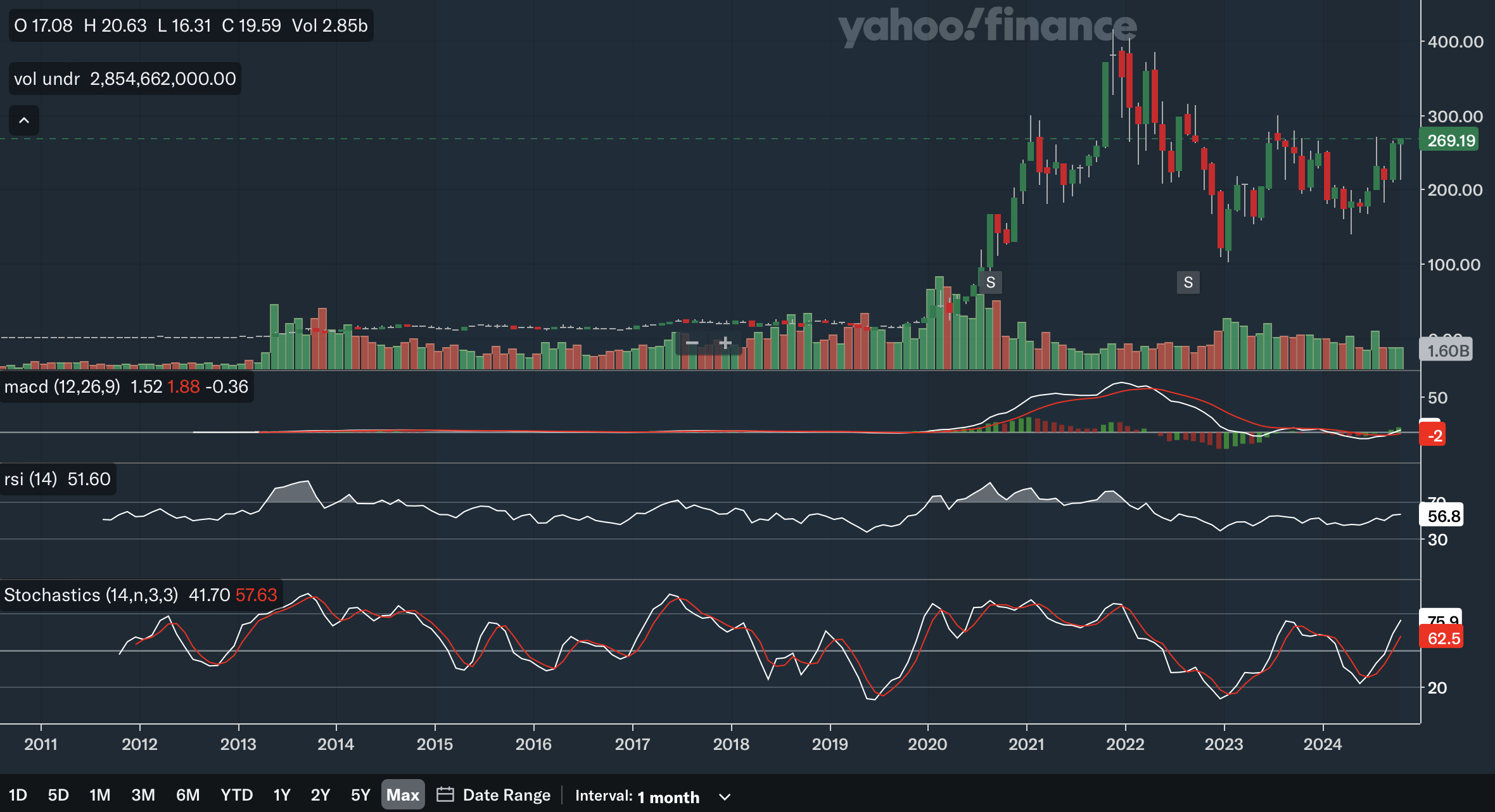1495x812 pixels.
Task: Switch to the 5Y range
Action: click(360, 795)
